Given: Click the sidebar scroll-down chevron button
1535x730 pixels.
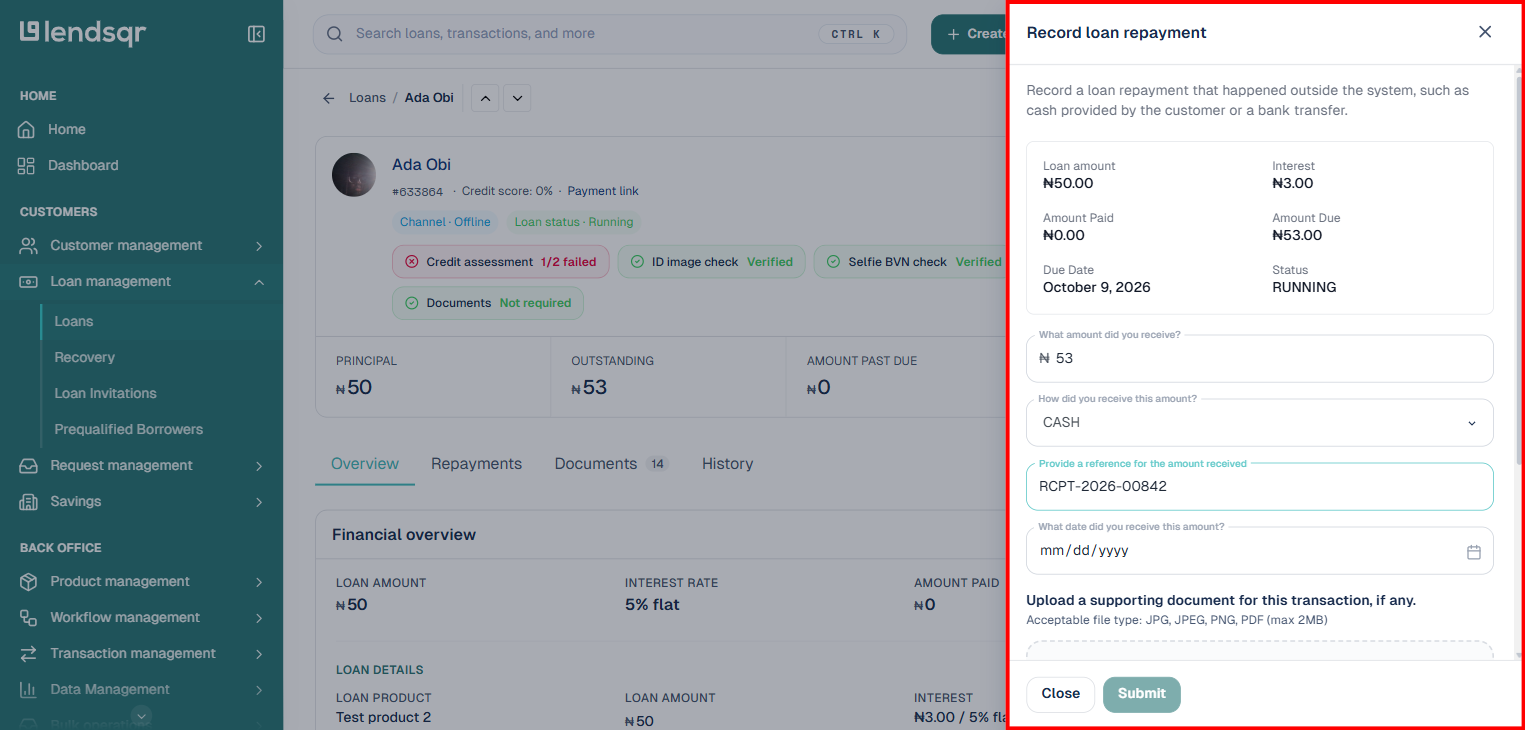Looking at the screenshot, I should (141, 715).
